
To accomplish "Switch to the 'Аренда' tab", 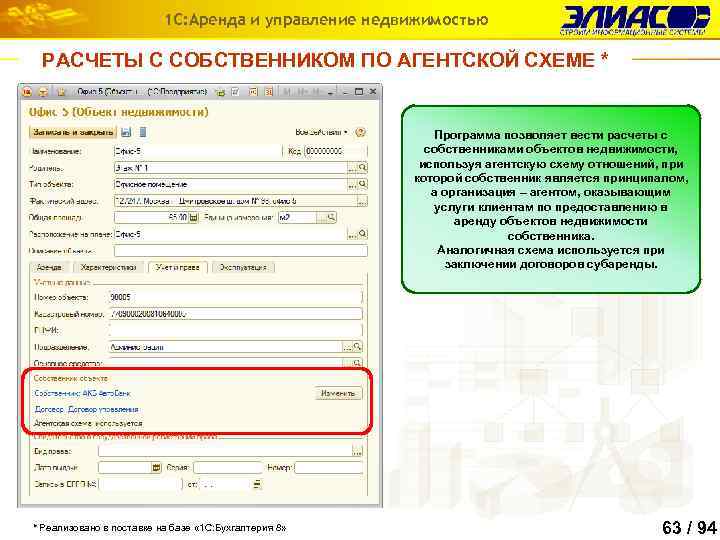I will (50, 267).
